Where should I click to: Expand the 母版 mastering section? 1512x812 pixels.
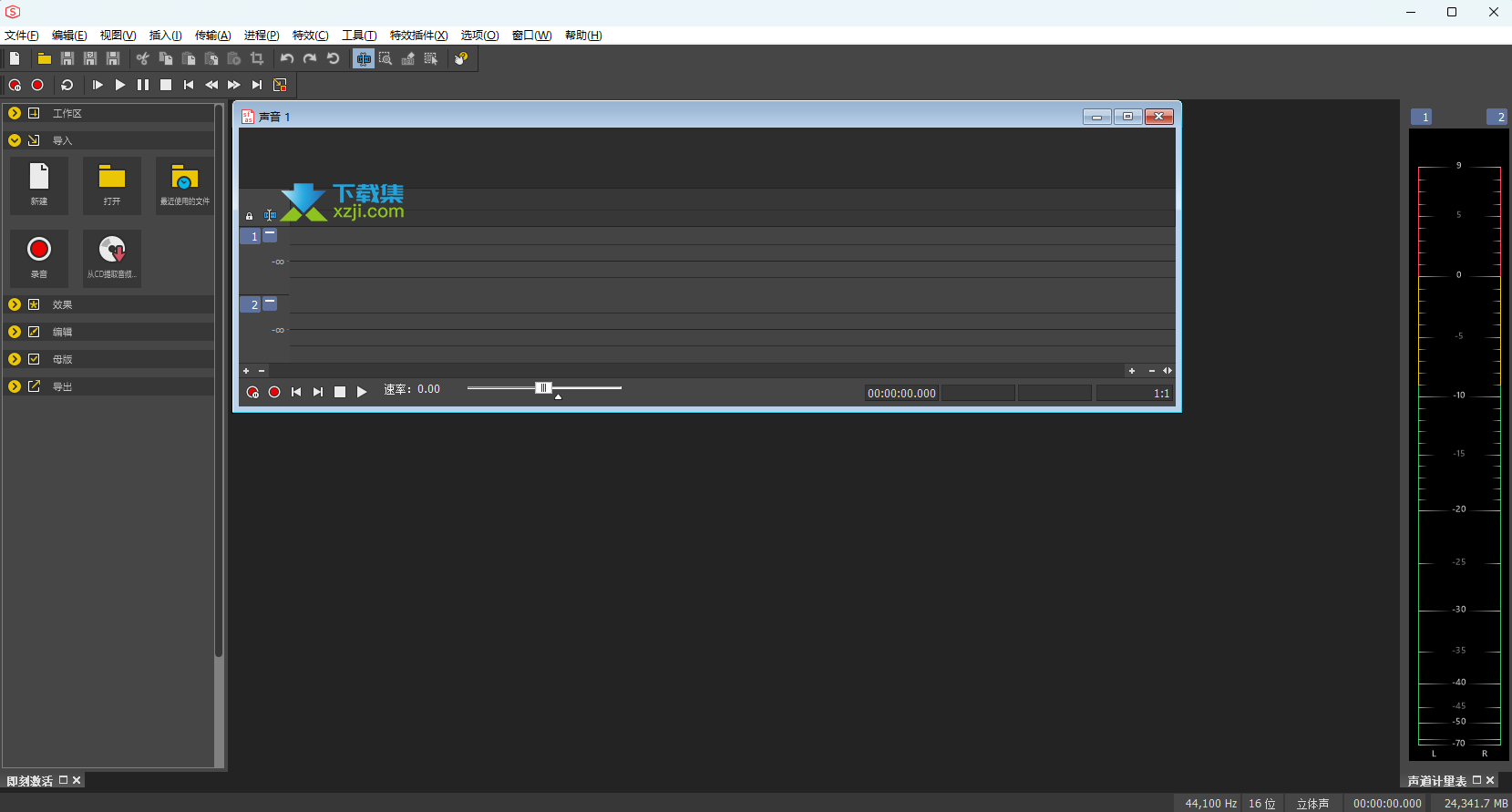pyautogui.click(x=15, y=359)
